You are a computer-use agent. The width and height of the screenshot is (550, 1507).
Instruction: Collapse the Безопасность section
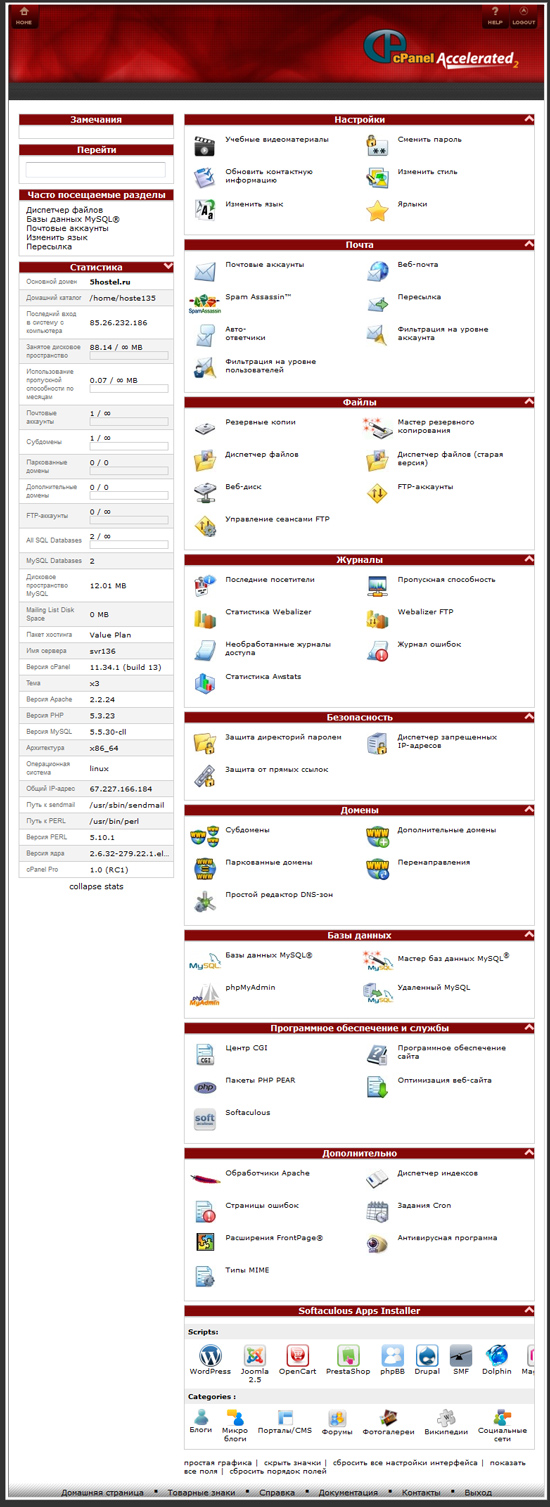tap(528, 716)
